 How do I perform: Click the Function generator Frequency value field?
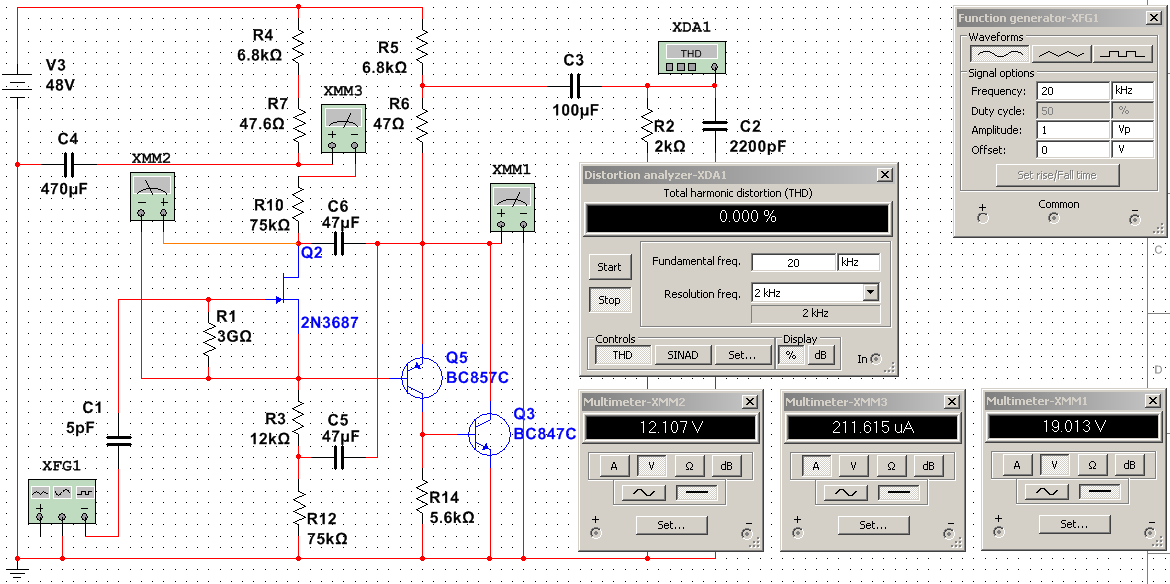[x=1073, y=91]
